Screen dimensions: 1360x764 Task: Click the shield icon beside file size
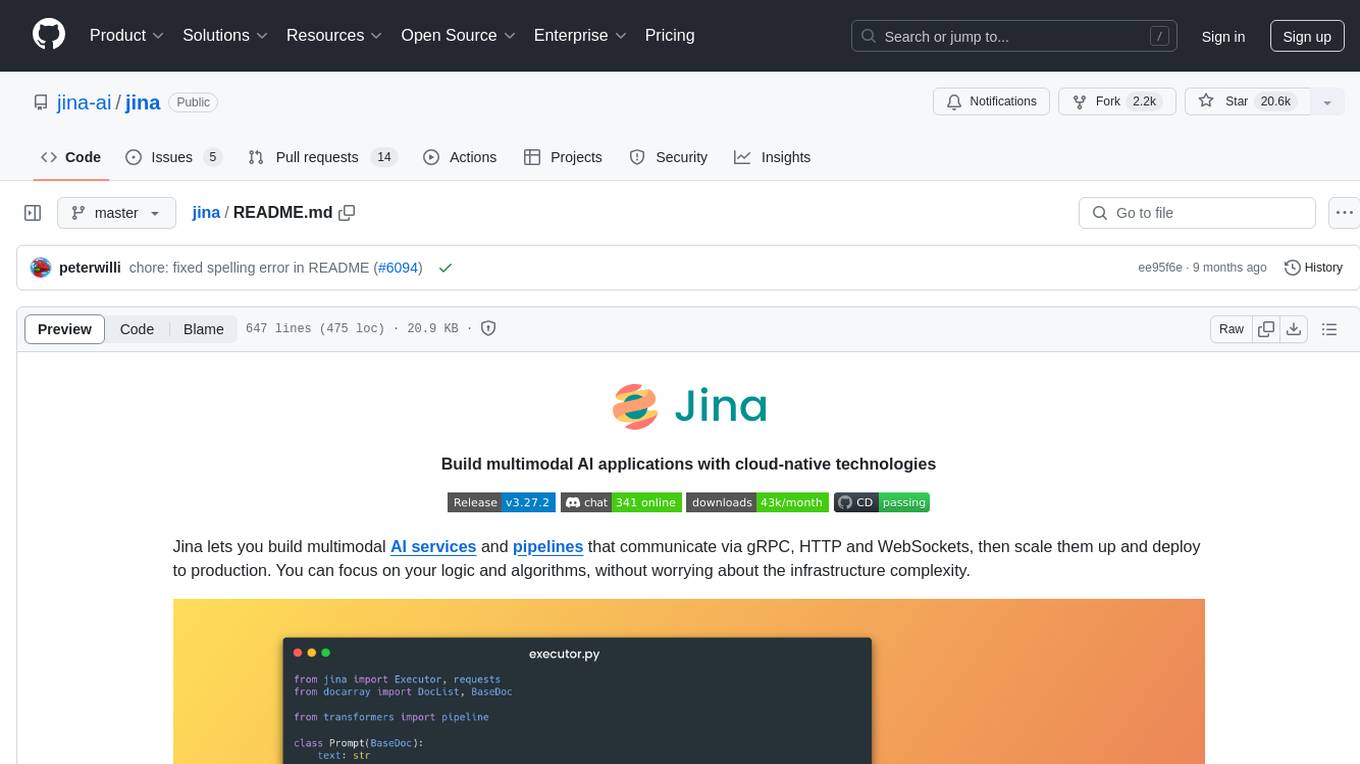tap(488, 329)
